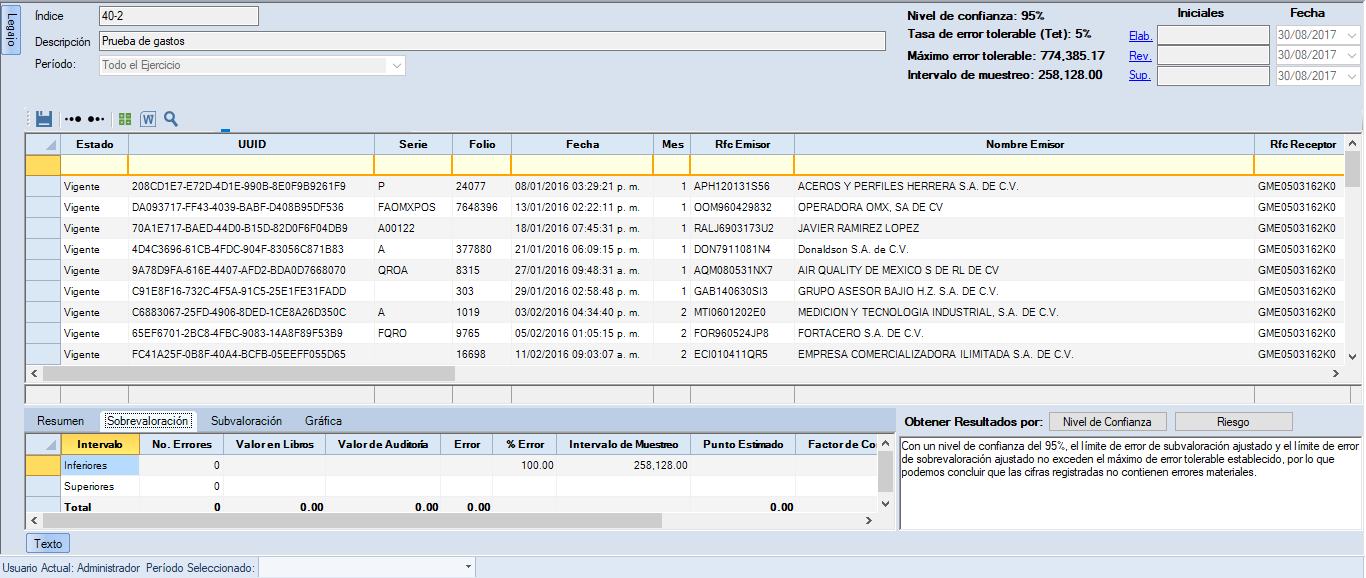The height and width of the screenshot is (578, 1366).
Task: Click the Elab. link
Action: click(x=1140, y=36)
